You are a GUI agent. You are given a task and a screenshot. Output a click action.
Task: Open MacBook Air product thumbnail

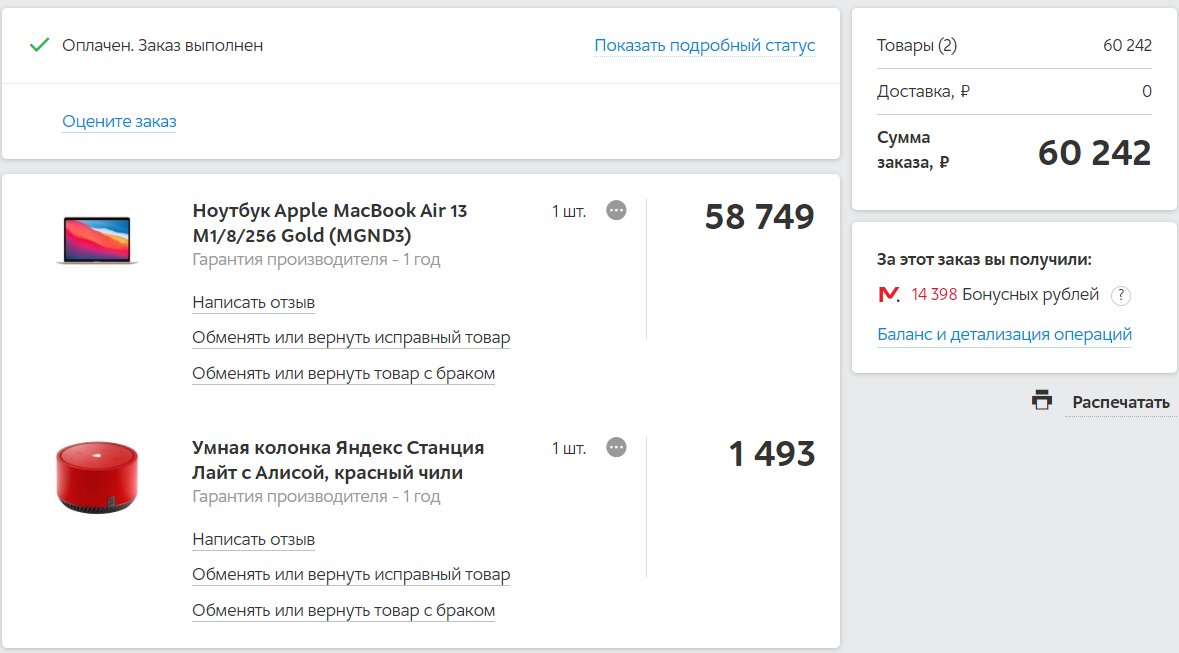point(97,240)
